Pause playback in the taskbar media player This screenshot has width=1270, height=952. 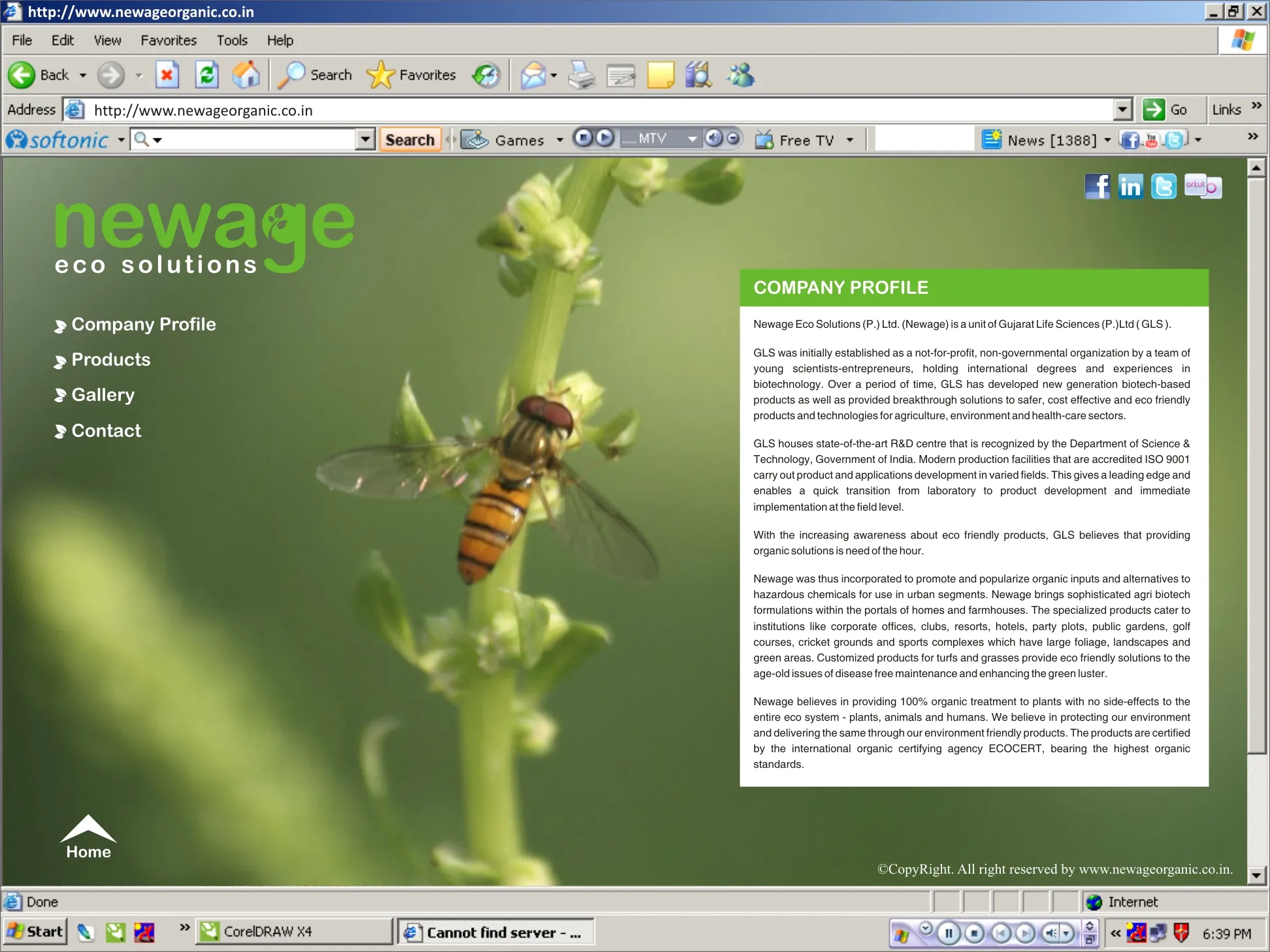click(x=949, y=934)
